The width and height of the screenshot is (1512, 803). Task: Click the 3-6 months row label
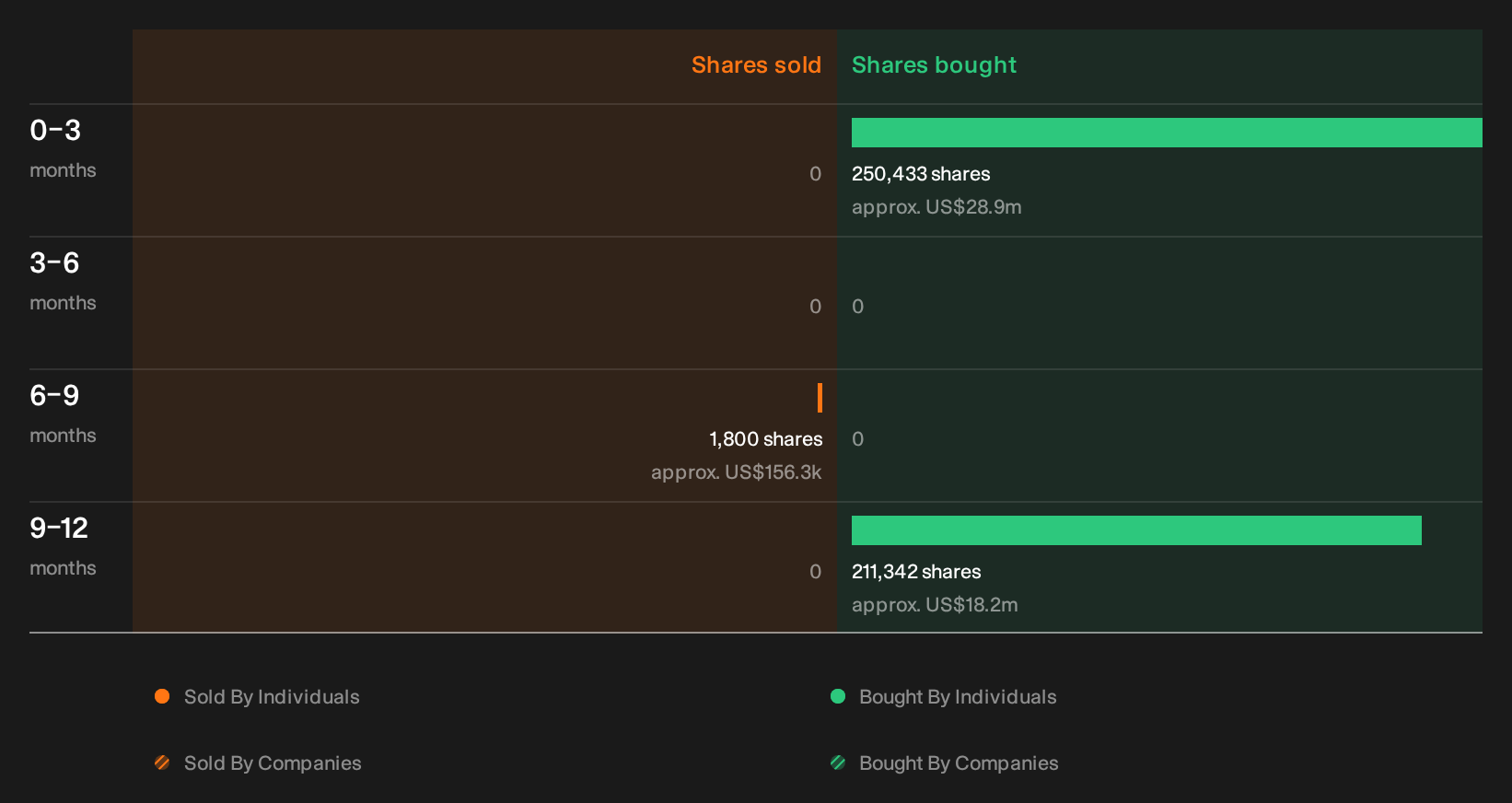(x=63, y=281)
